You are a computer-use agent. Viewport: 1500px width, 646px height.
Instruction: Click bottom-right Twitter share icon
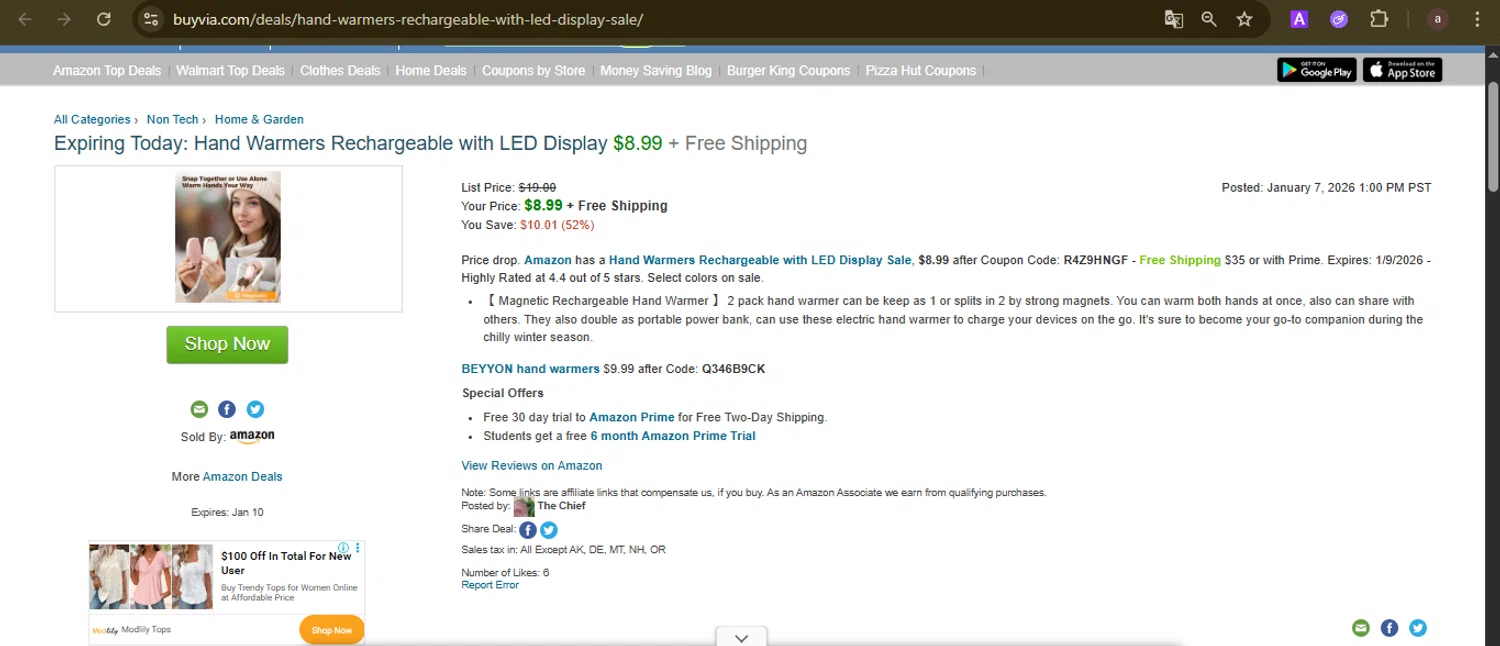pos(1418,628)
